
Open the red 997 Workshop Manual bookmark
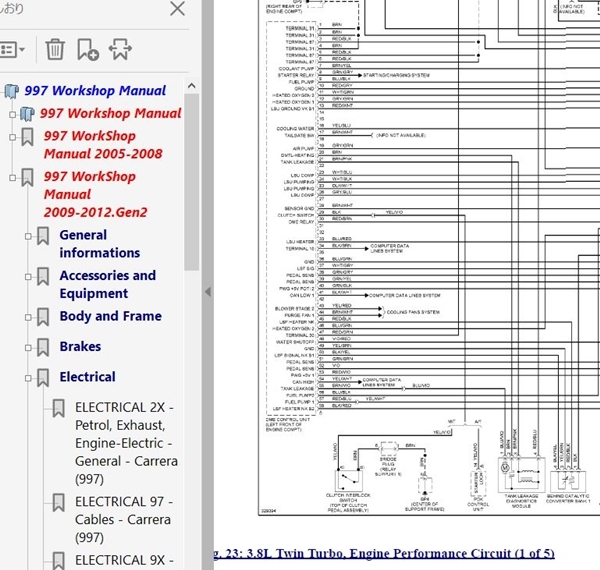(x=111, y=113)
